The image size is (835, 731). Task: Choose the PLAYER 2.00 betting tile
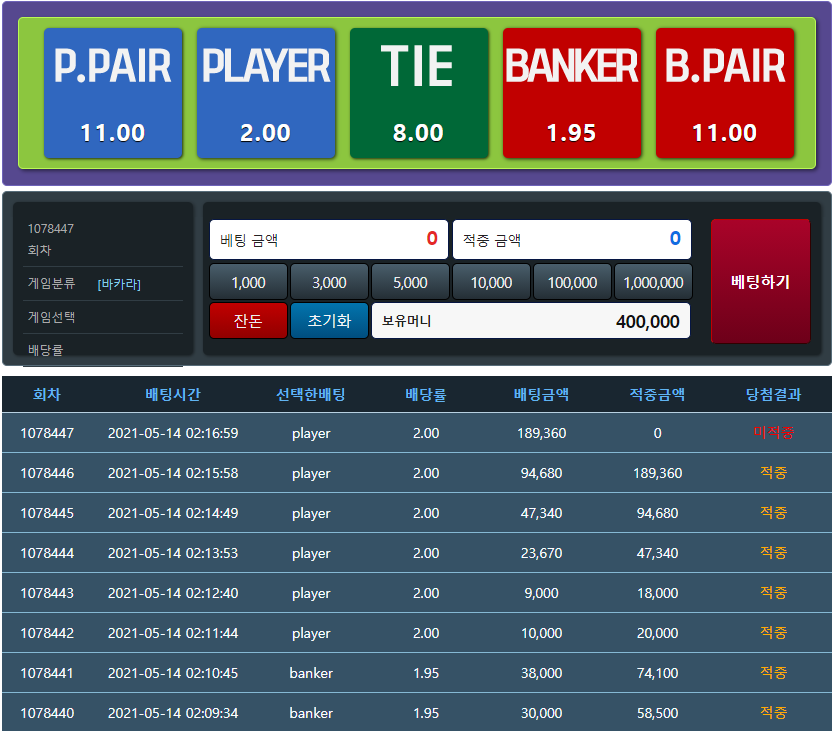pos(266,93)
